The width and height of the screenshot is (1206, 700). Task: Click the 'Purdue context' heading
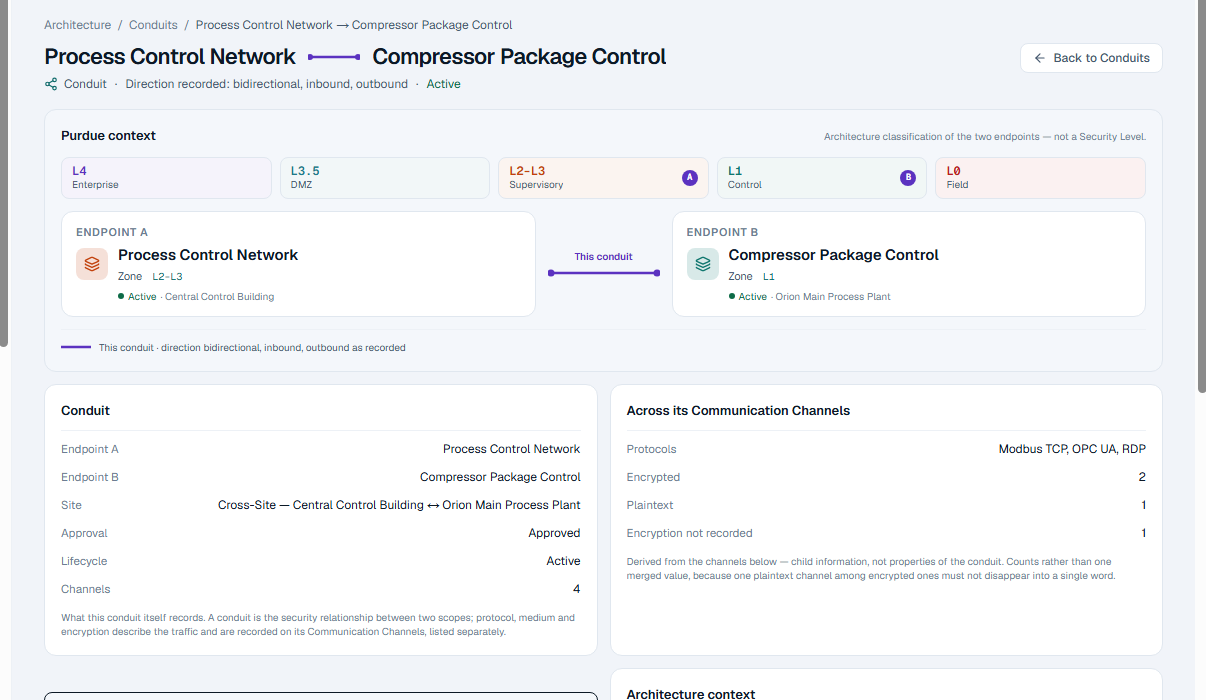(108, 136)
